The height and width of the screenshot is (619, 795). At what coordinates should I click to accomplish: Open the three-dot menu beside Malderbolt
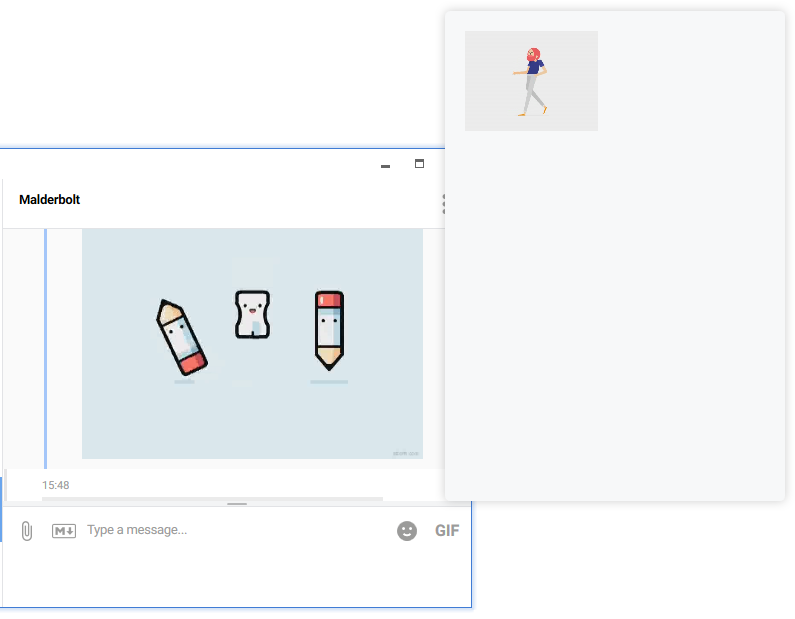(x=443, y=204)
